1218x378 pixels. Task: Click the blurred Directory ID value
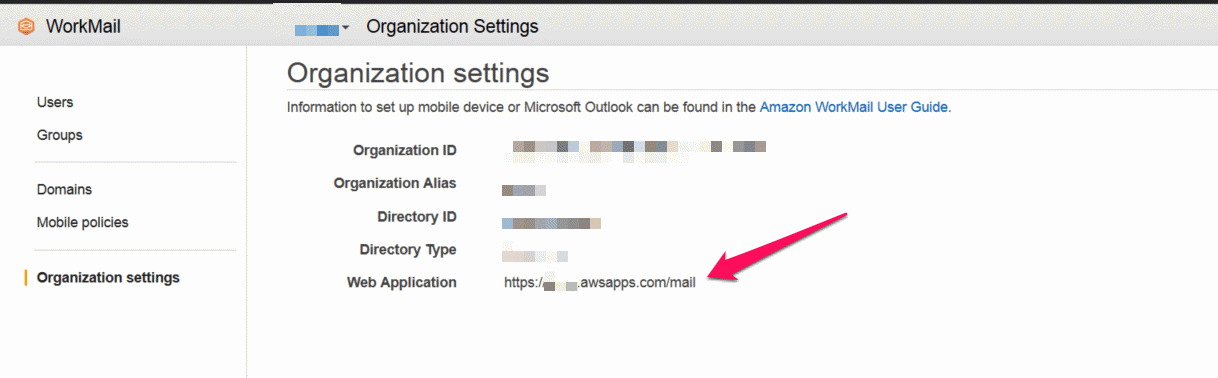point(551,223)
